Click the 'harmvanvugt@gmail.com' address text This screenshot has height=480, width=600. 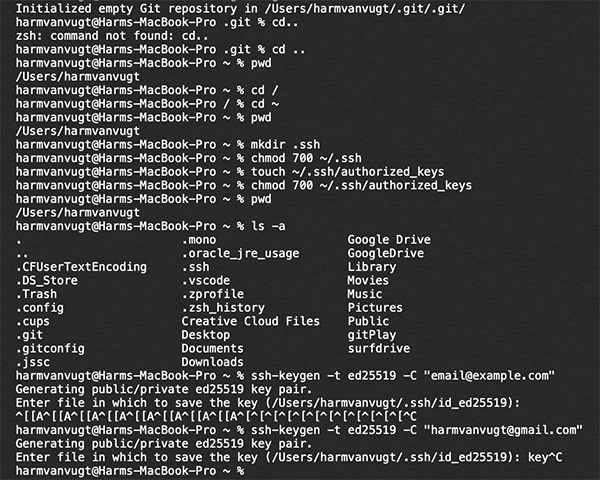coord(503,430)
